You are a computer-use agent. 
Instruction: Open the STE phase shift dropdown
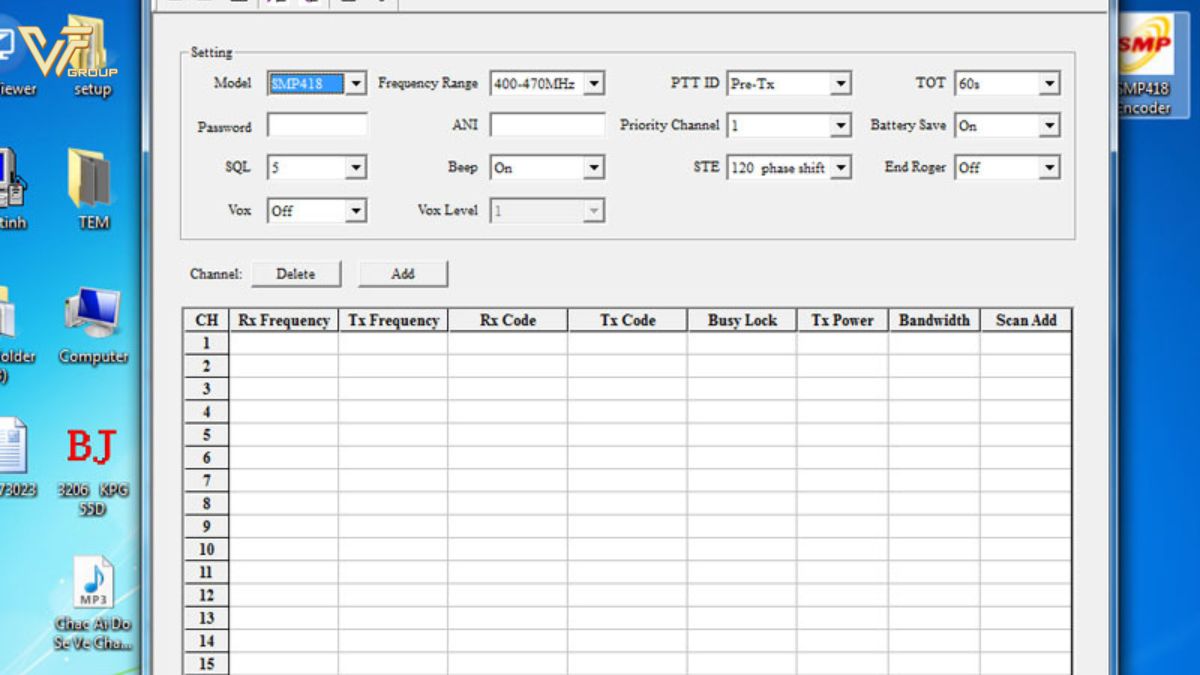(x=840, y=168)
